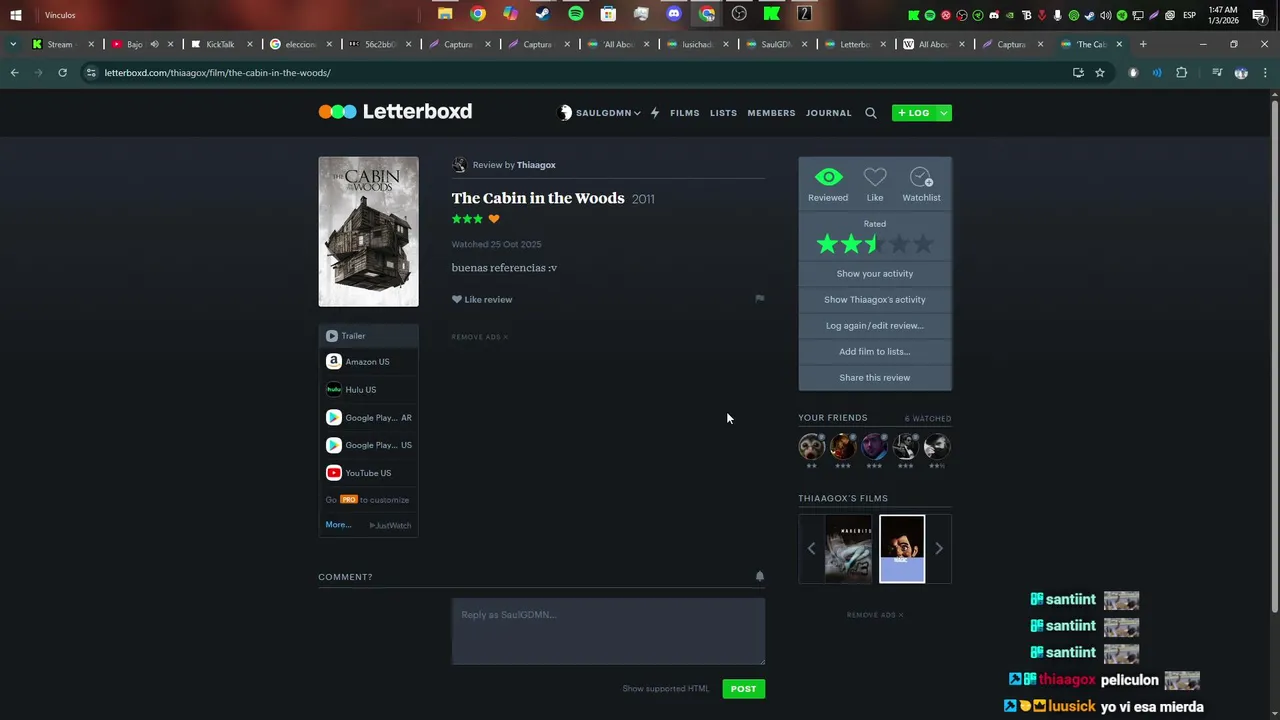The height and width of the screenshot is (720, 1280).
Task: Click Log again / edit review
Action: [x=875, y=326]
